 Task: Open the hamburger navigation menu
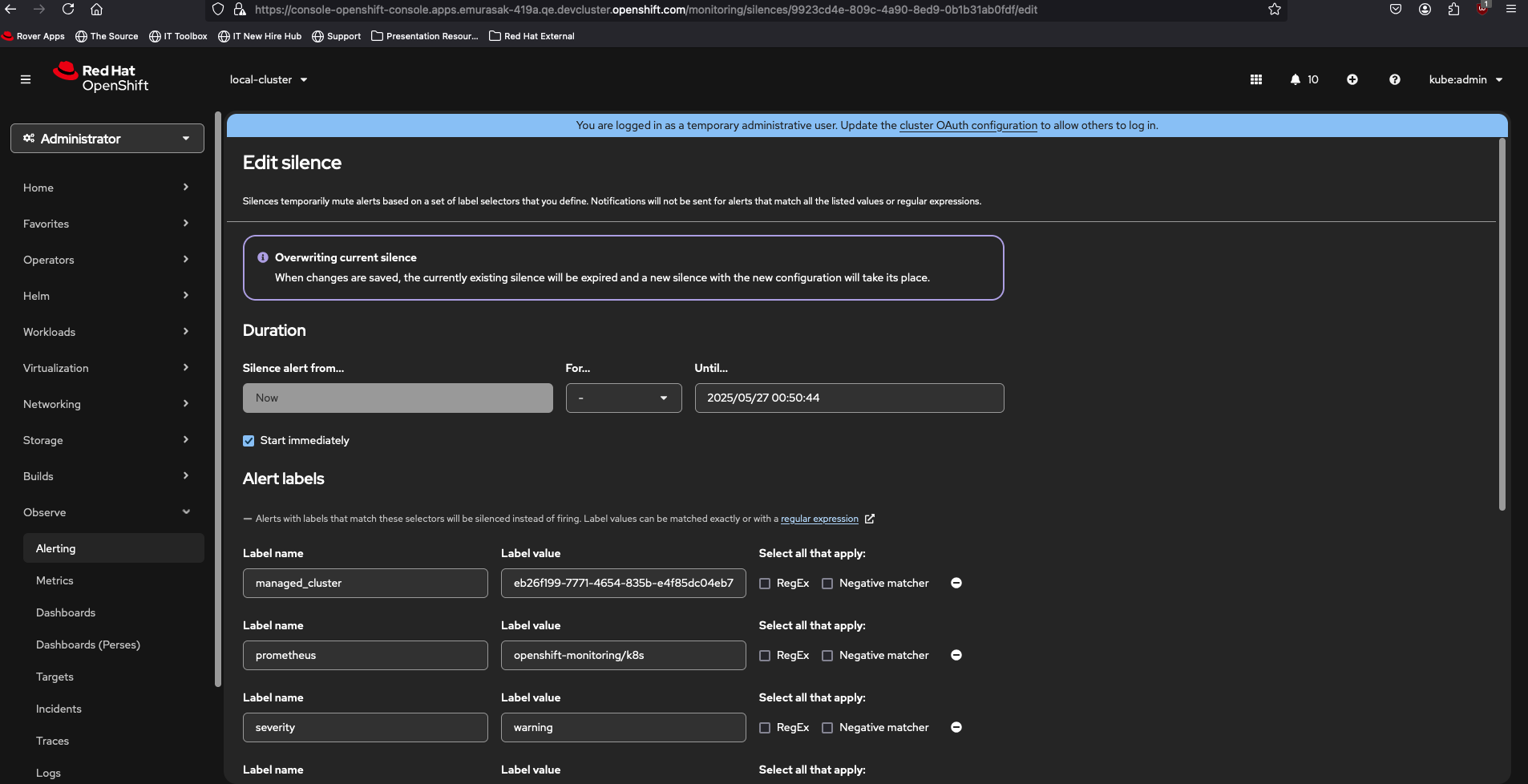26,79
